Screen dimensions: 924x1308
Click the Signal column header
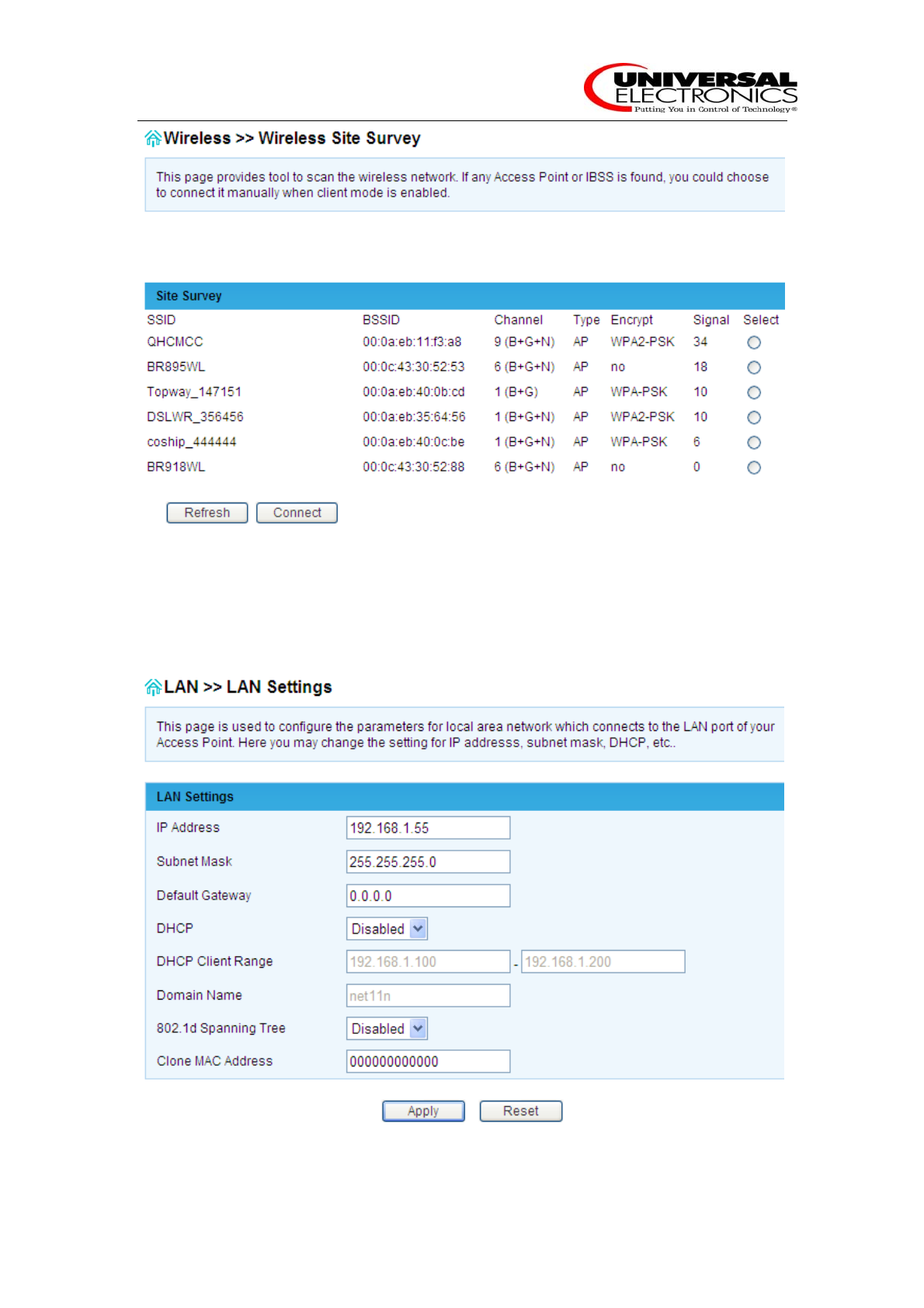tap(711, 320)
